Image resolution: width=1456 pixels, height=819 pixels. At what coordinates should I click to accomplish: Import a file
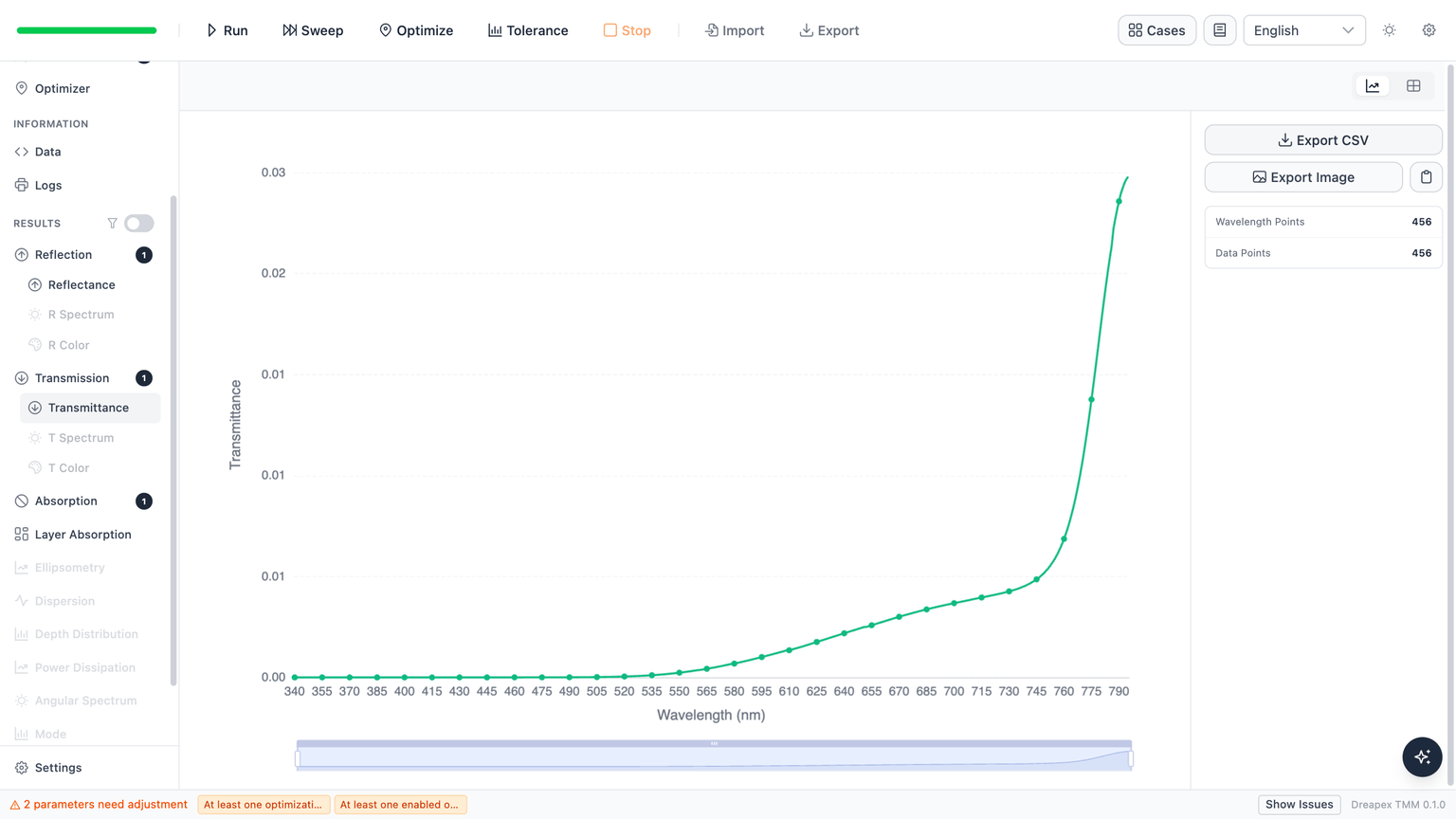click(x=735, y=30)
